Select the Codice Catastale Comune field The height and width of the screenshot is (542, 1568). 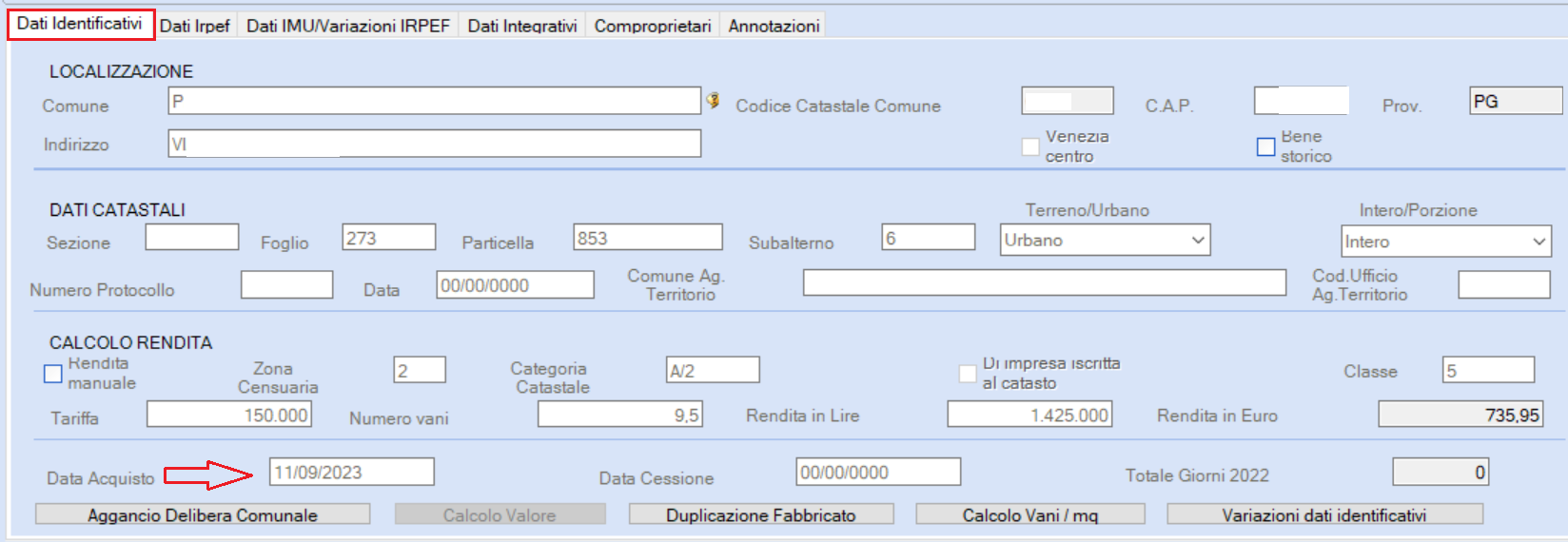pos(1068,101)
